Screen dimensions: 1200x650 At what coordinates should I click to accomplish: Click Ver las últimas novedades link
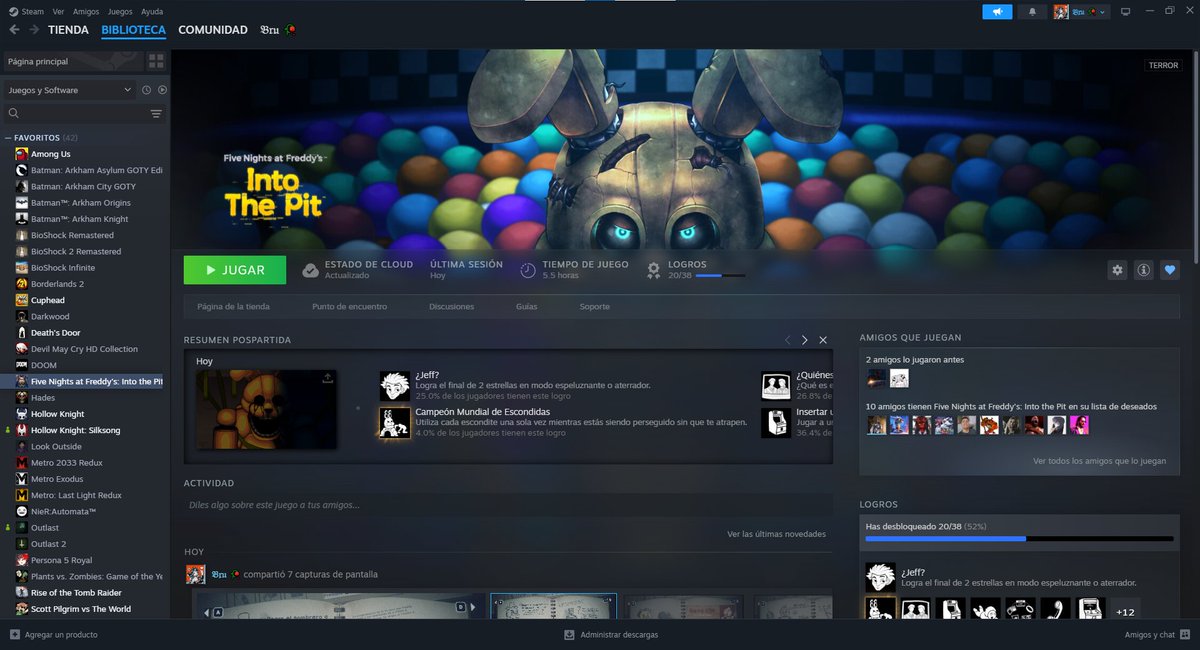click(776, 534)
